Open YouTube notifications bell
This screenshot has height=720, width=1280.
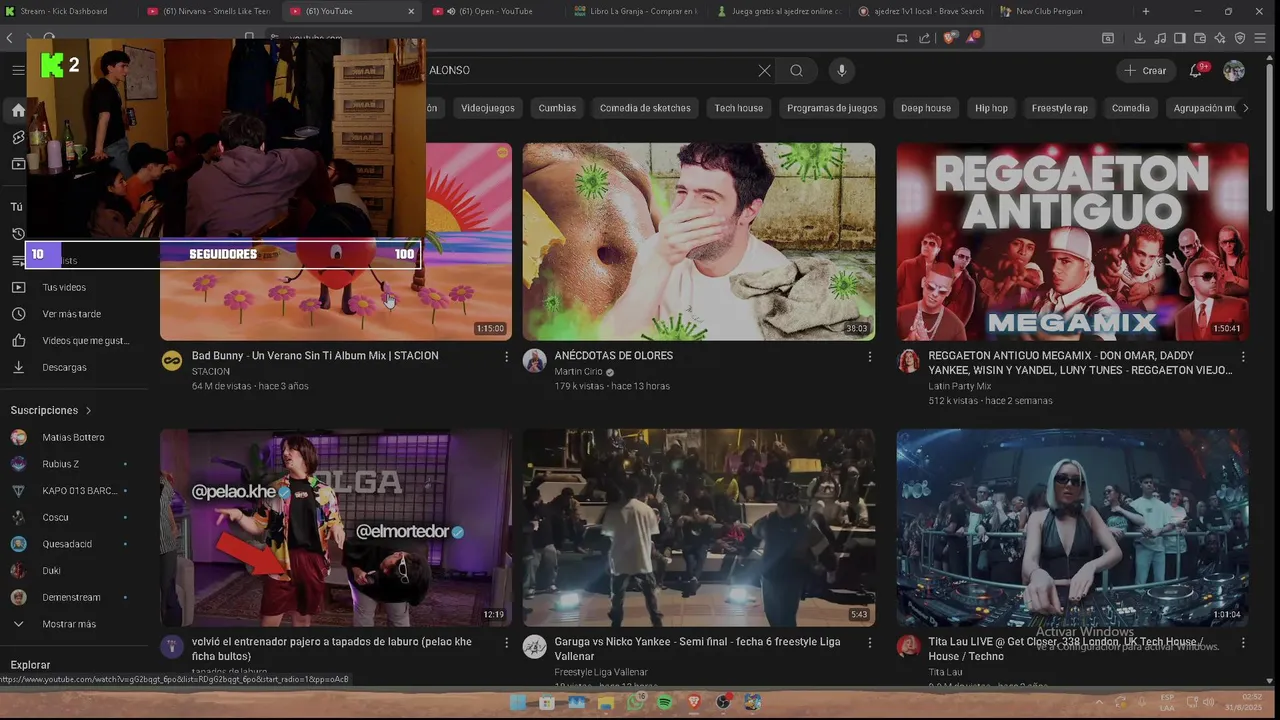tap(1196, 70)
